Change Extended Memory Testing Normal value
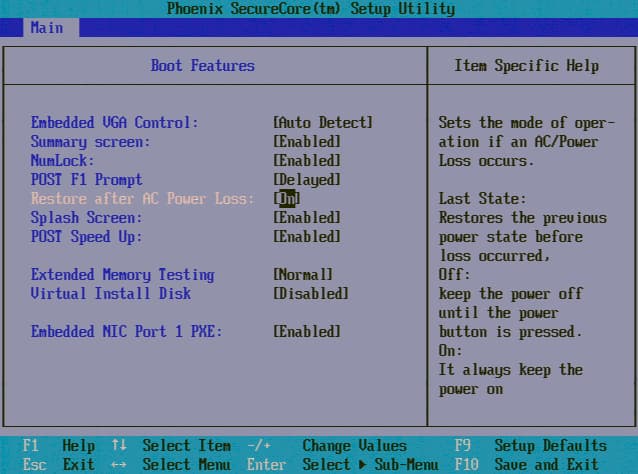 [x=302, y=275]
